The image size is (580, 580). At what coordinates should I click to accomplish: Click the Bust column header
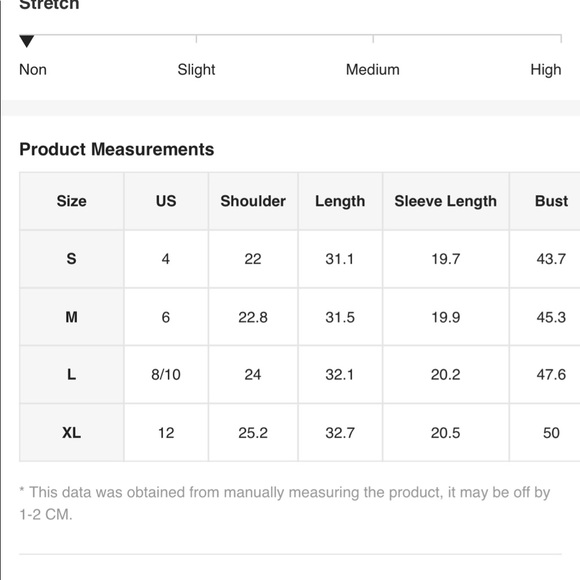coord(551,201)
